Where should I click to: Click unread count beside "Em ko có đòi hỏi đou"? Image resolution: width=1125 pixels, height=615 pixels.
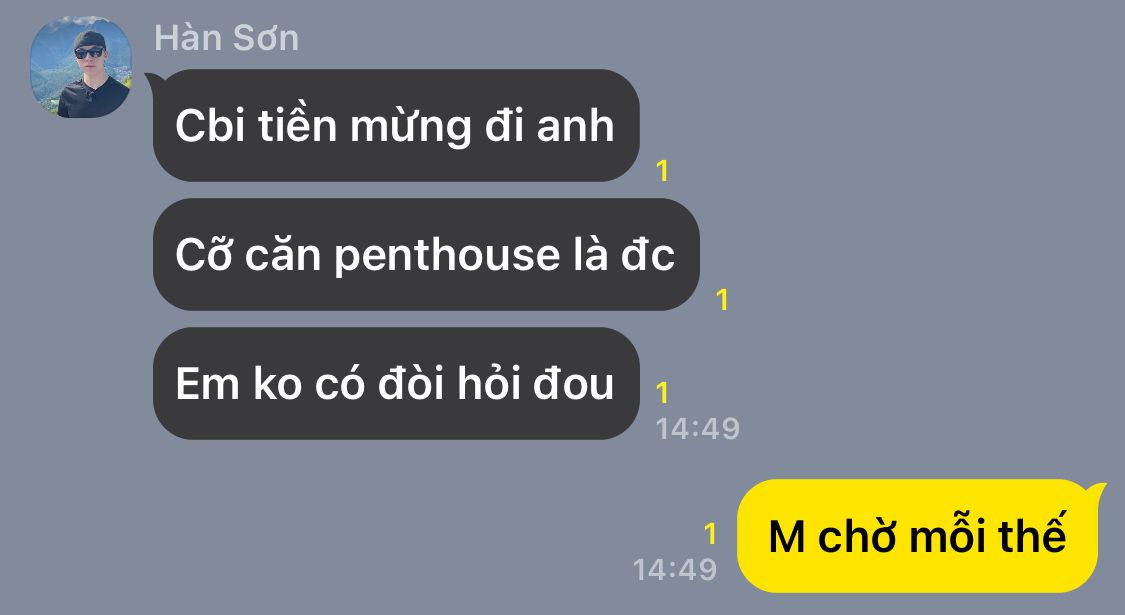pyautogui.click(x=662, y=393)
